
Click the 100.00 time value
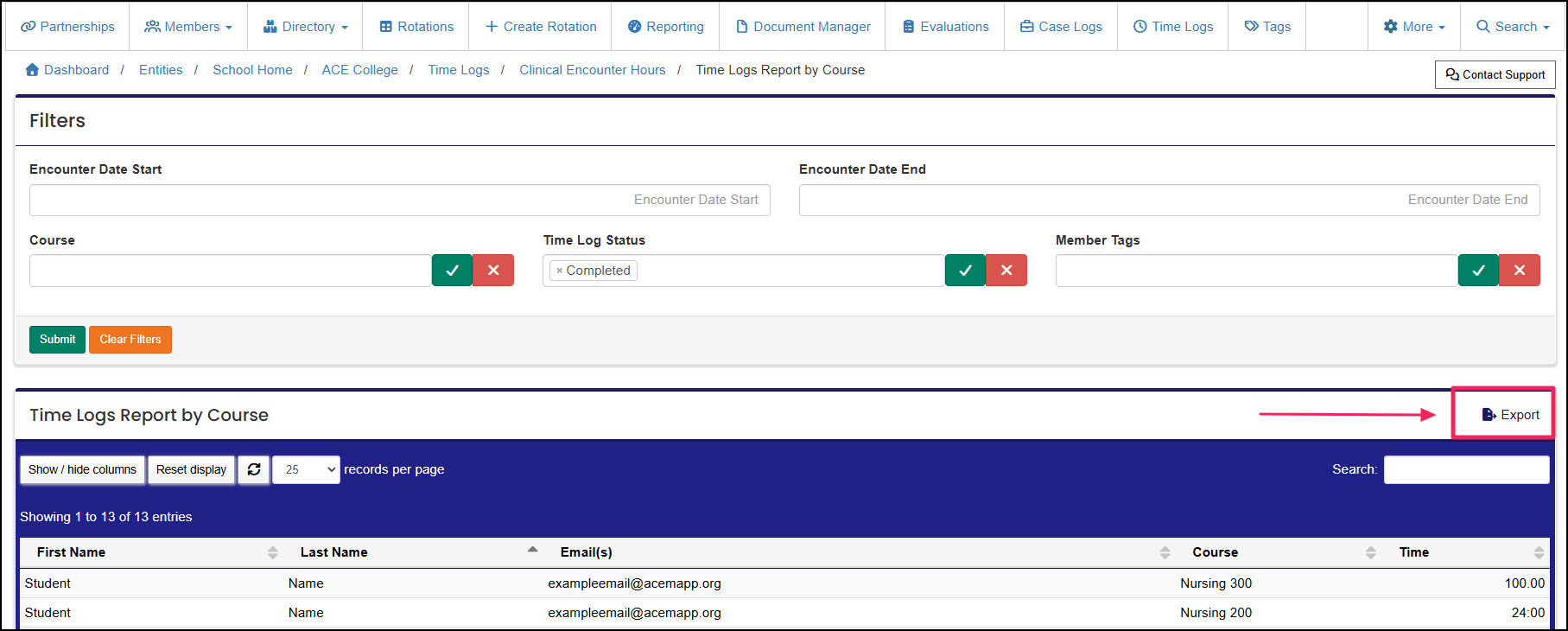point(1525,583)
